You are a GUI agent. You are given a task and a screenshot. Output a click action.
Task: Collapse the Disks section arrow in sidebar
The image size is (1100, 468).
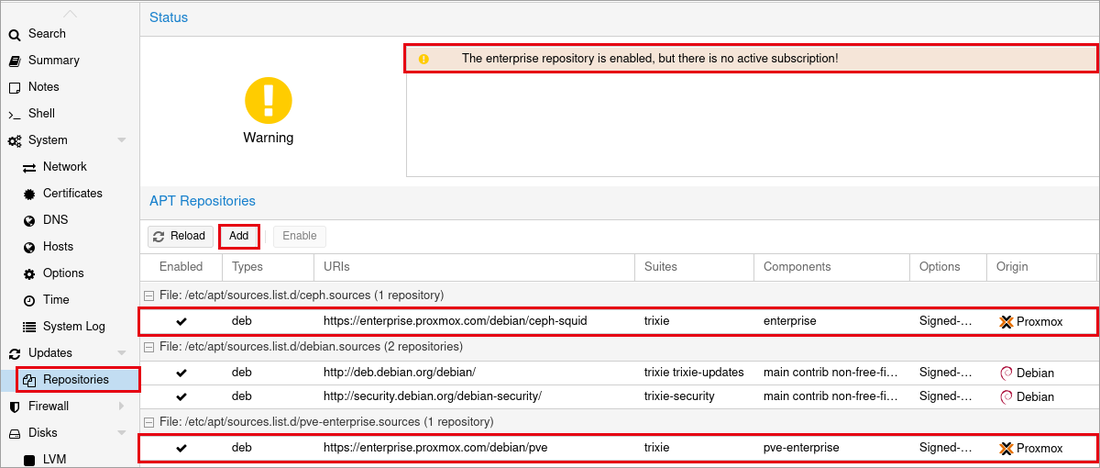click(121, 433)
